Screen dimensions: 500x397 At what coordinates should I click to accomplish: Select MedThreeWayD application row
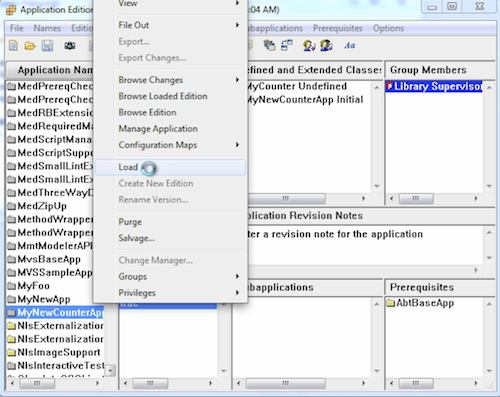tap(55, 193)
